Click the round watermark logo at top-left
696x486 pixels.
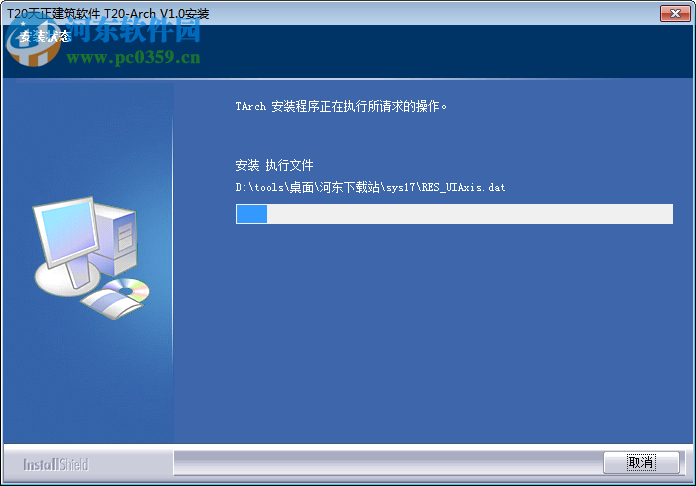[x=33, y=43]
